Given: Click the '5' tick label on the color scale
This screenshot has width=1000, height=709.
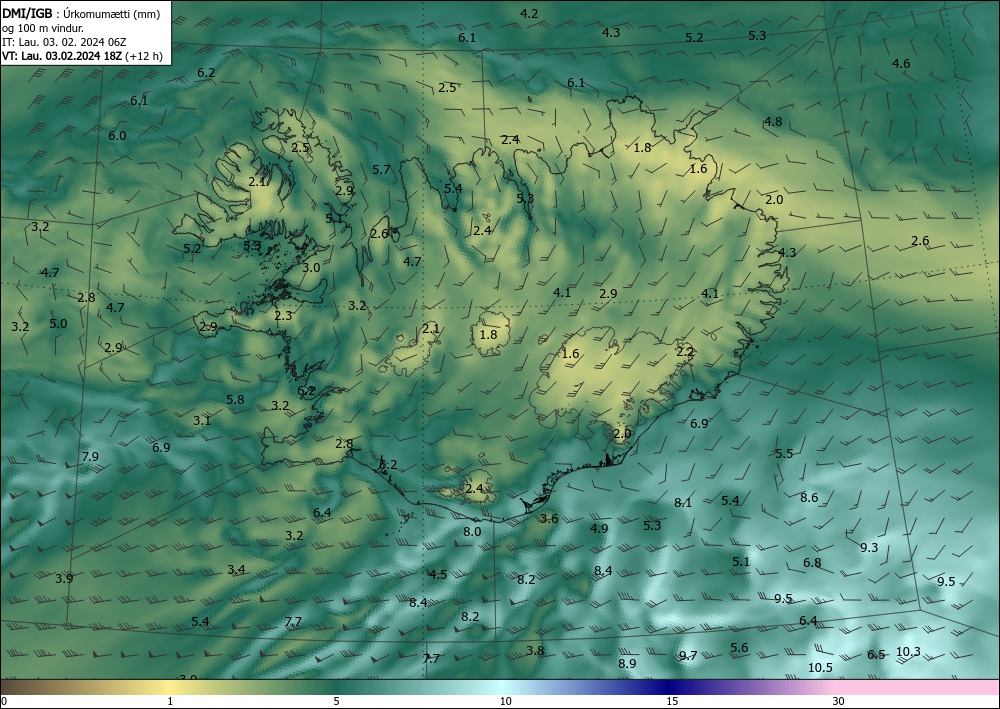Looking at the screenshot, I should pos(336,702).
